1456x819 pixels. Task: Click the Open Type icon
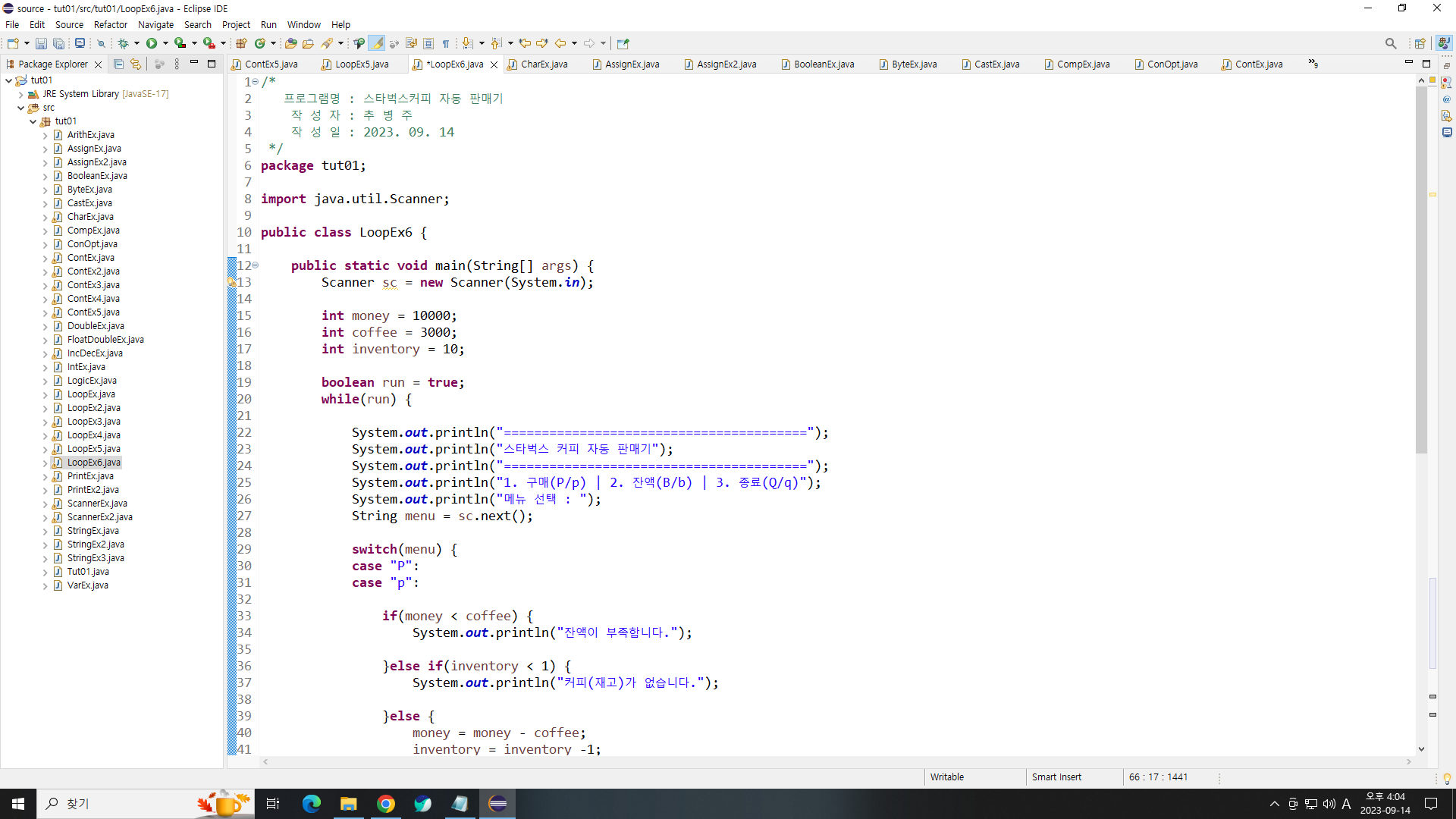(x=290, y=44)
